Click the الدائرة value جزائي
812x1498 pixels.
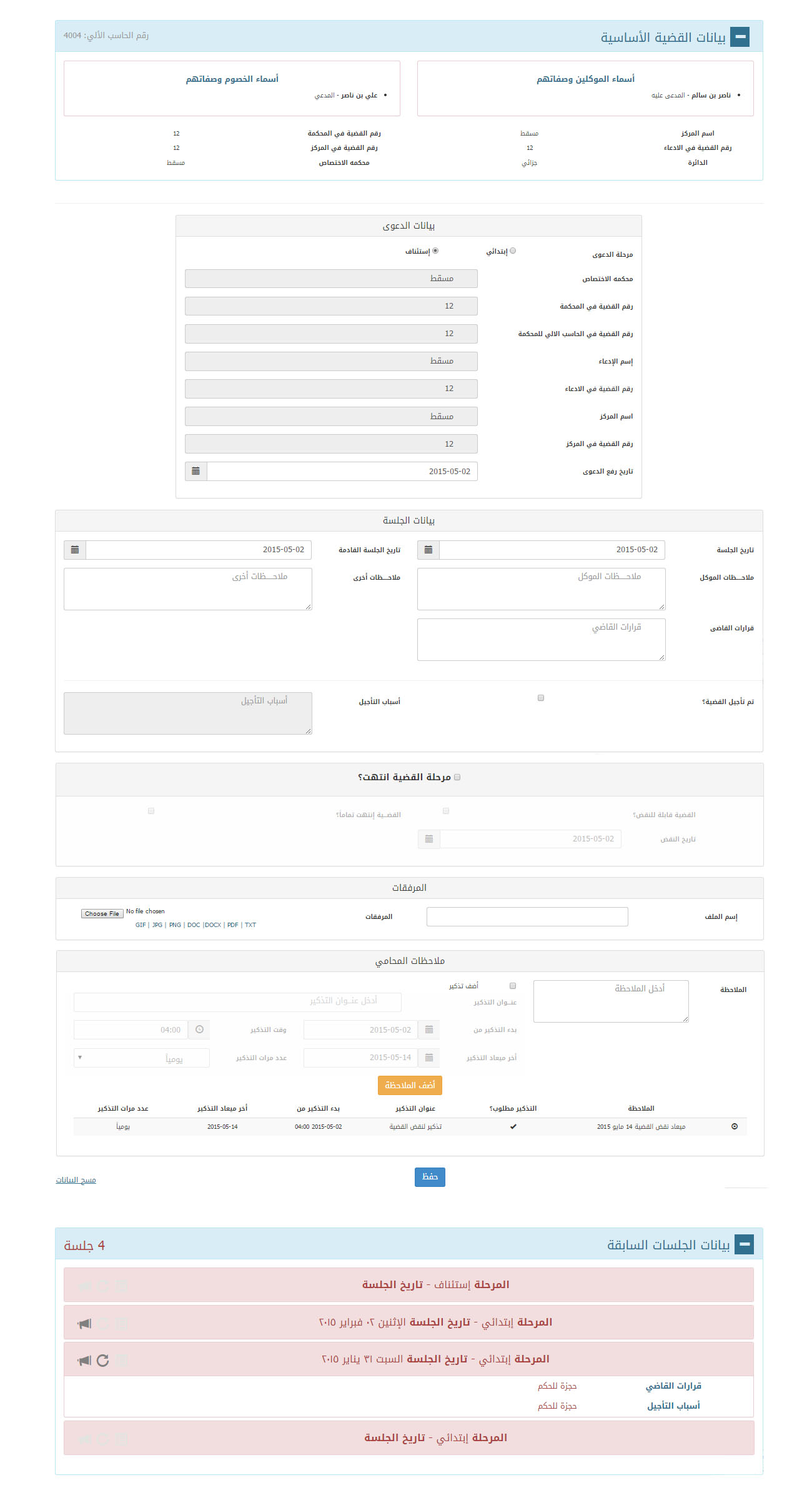pos(530,163)
